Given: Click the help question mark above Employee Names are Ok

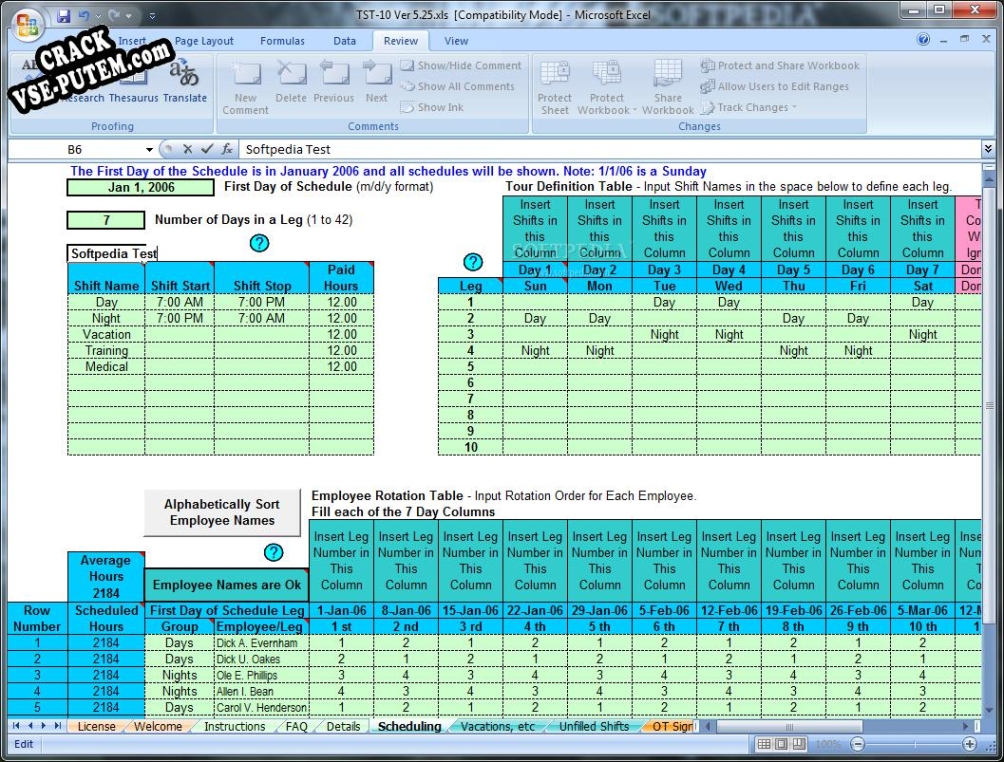Looking at the screenshot, I should coord(273,553).
